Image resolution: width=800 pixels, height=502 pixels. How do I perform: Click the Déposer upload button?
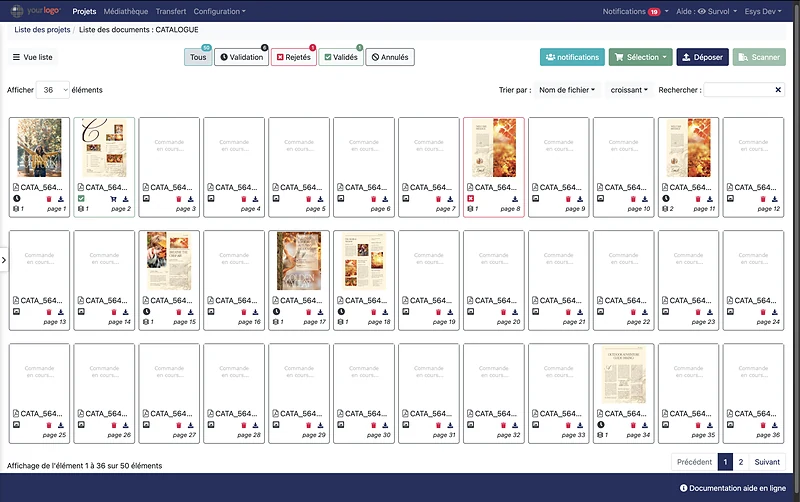(x=703, y=57)
